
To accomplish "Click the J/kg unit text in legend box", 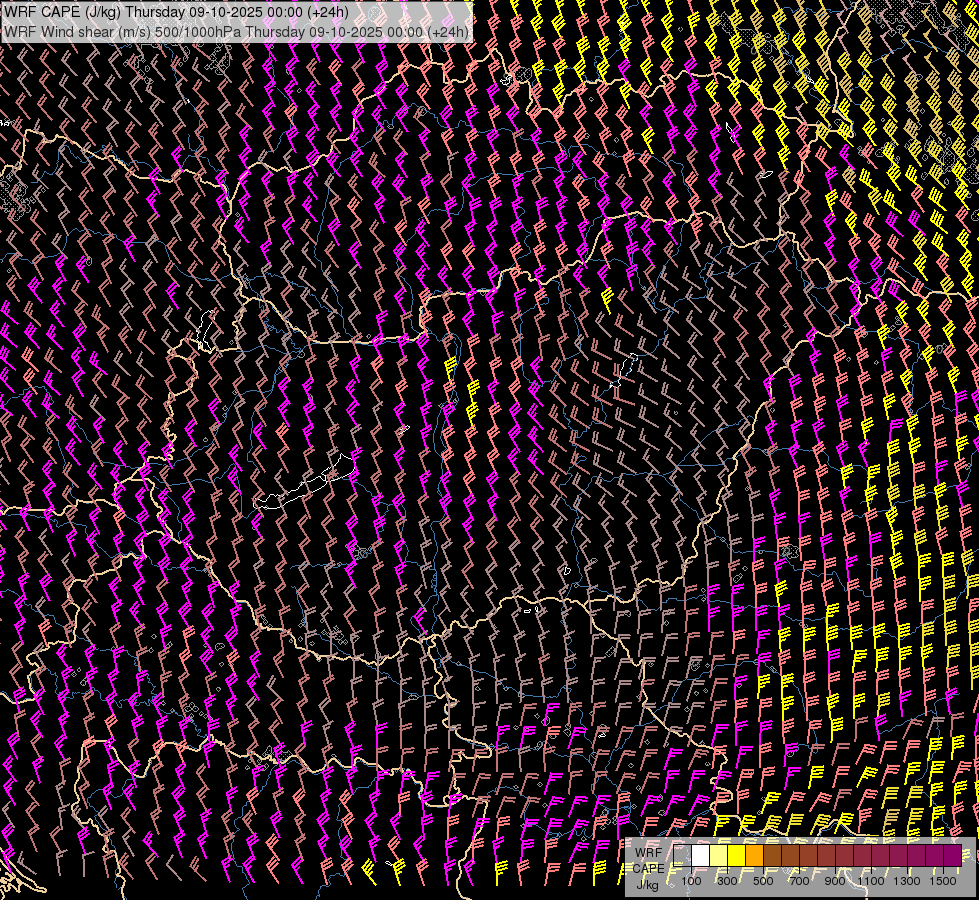I will (x=647, y=884).
